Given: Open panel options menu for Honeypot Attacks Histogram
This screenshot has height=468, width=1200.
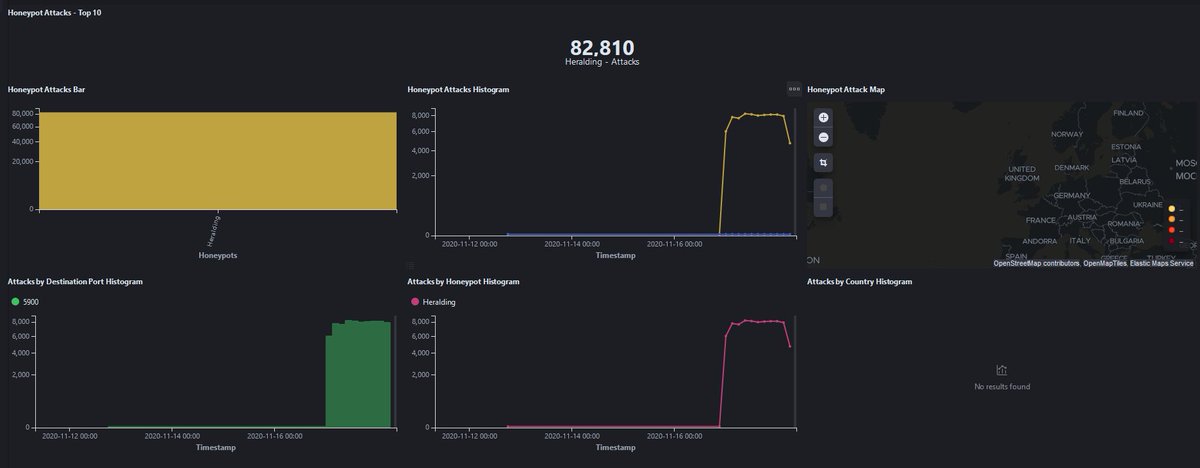Looking at the screenshot, I should (794, 89).
